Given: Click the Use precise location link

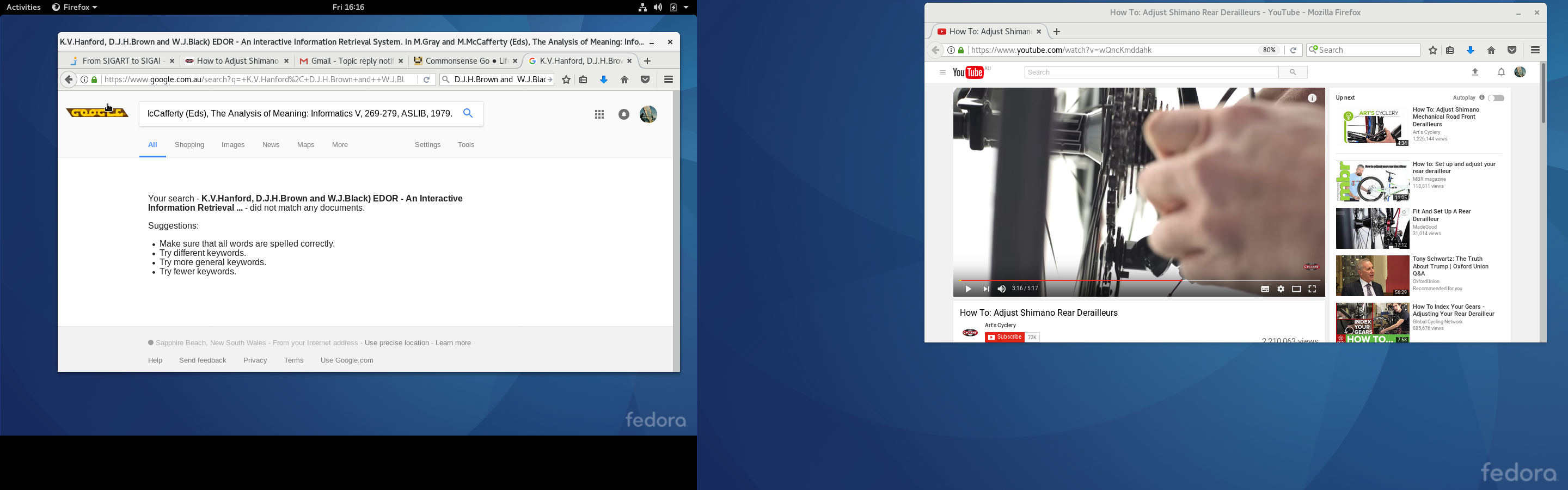Looking at the screenshot, I should pos(396,342).
